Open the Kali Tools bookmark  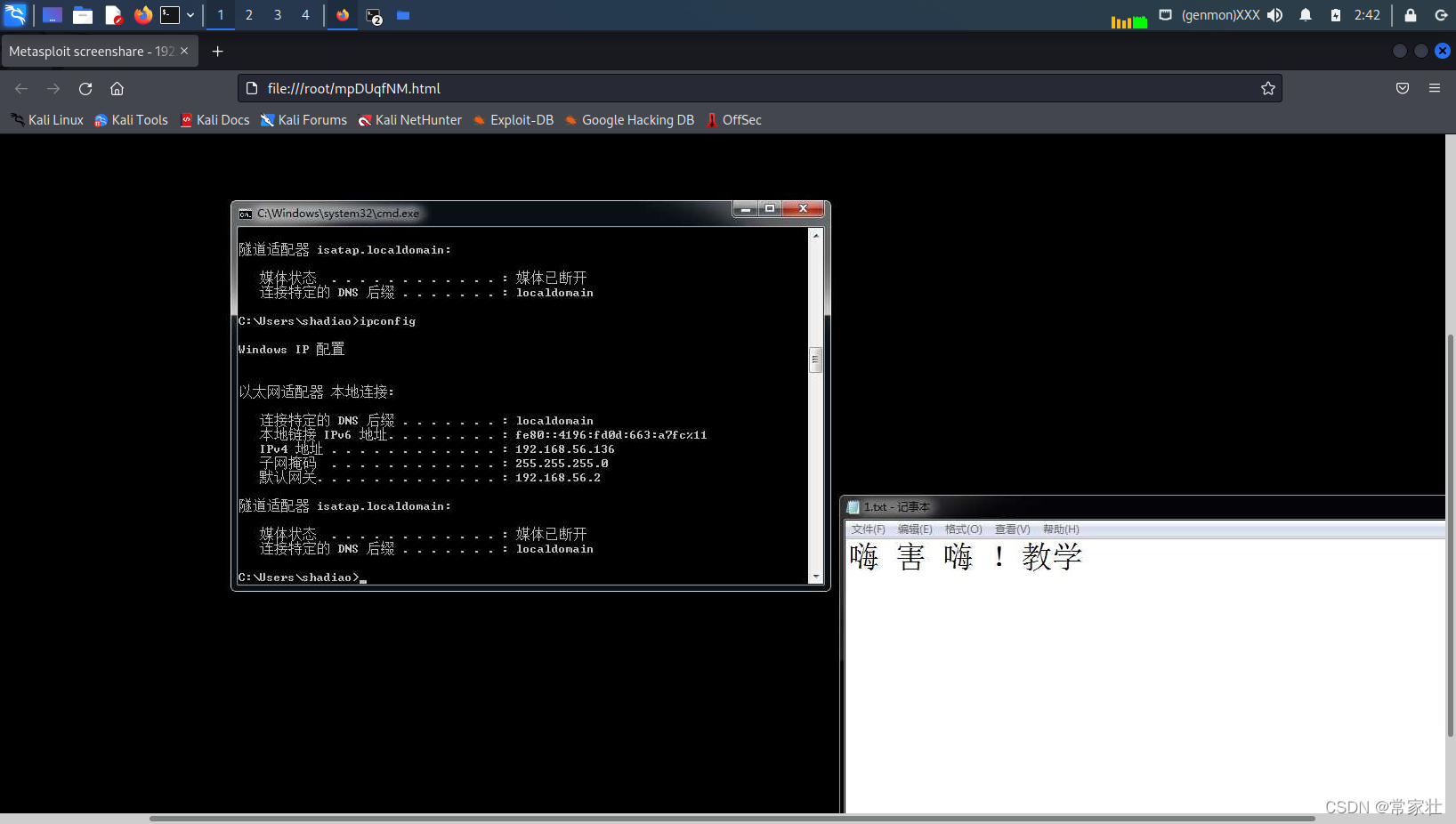(x=131, y=120)
